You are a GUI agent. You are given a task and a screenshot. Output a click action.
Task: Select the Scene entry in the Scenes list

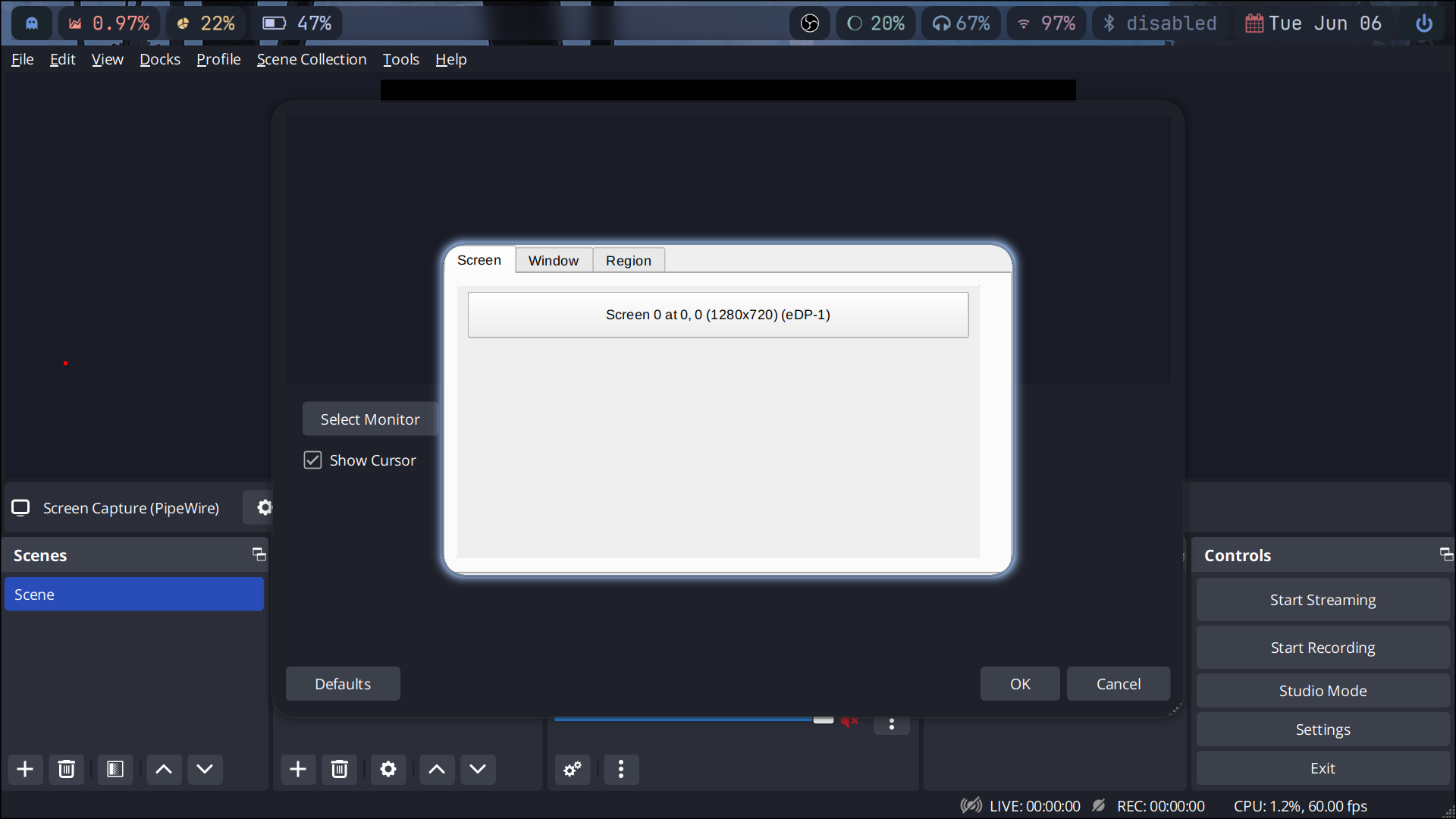pos(133,594)
